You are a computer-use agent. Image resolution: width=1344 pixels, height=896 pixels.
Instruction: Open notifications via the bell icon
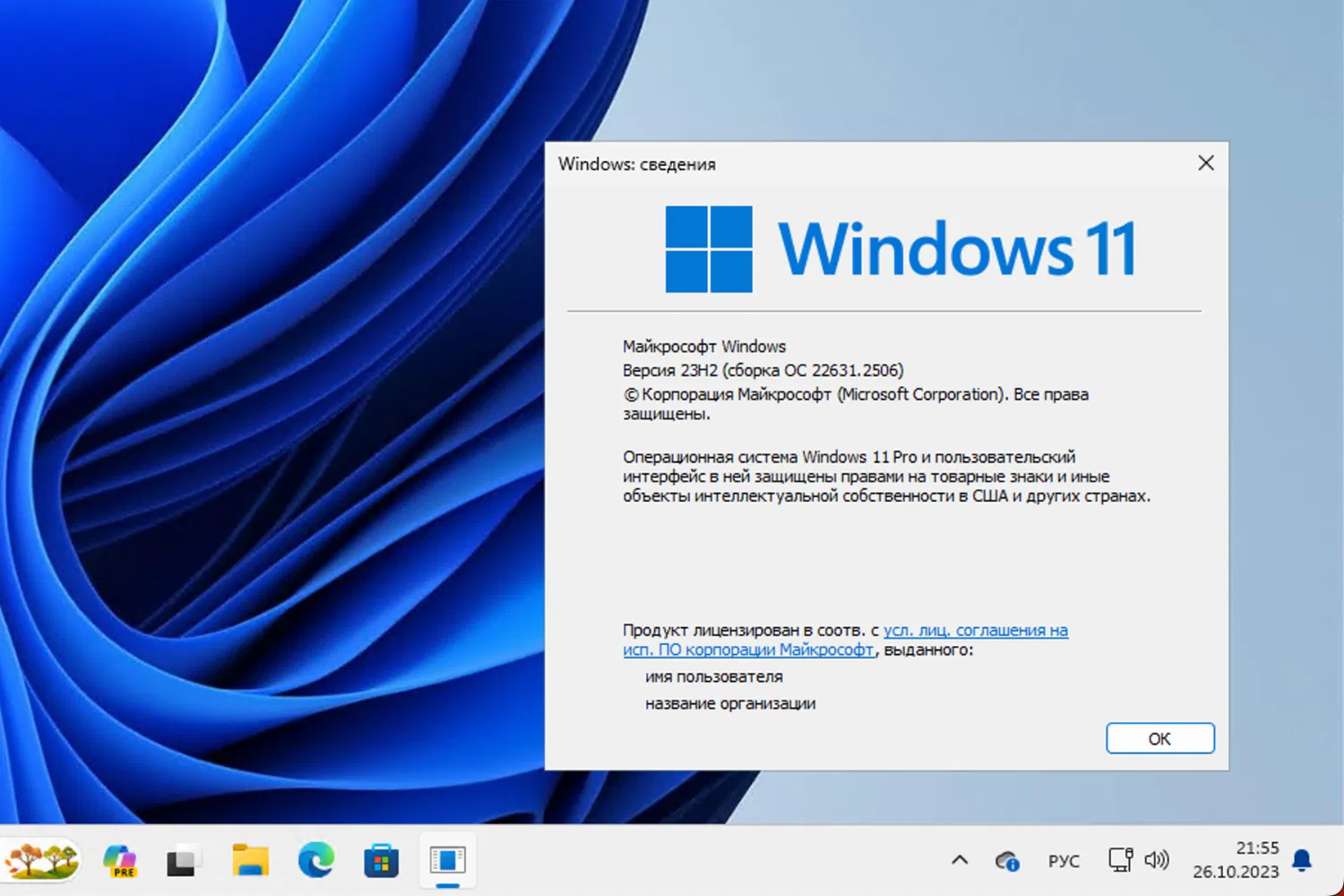point(1302,860)
